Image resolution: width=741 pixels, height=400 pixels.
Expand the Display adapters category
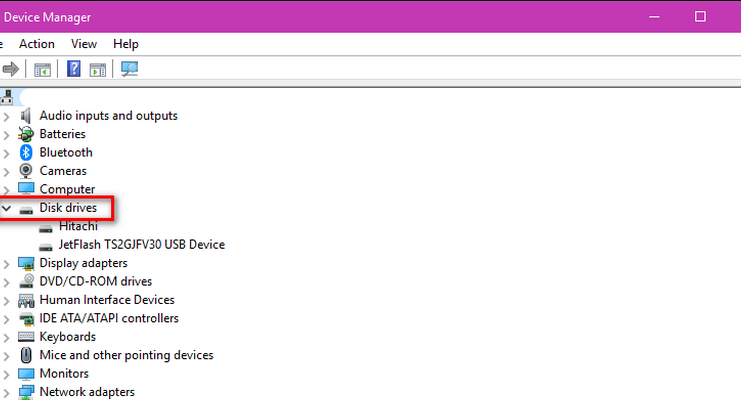(x=6, y=264)
